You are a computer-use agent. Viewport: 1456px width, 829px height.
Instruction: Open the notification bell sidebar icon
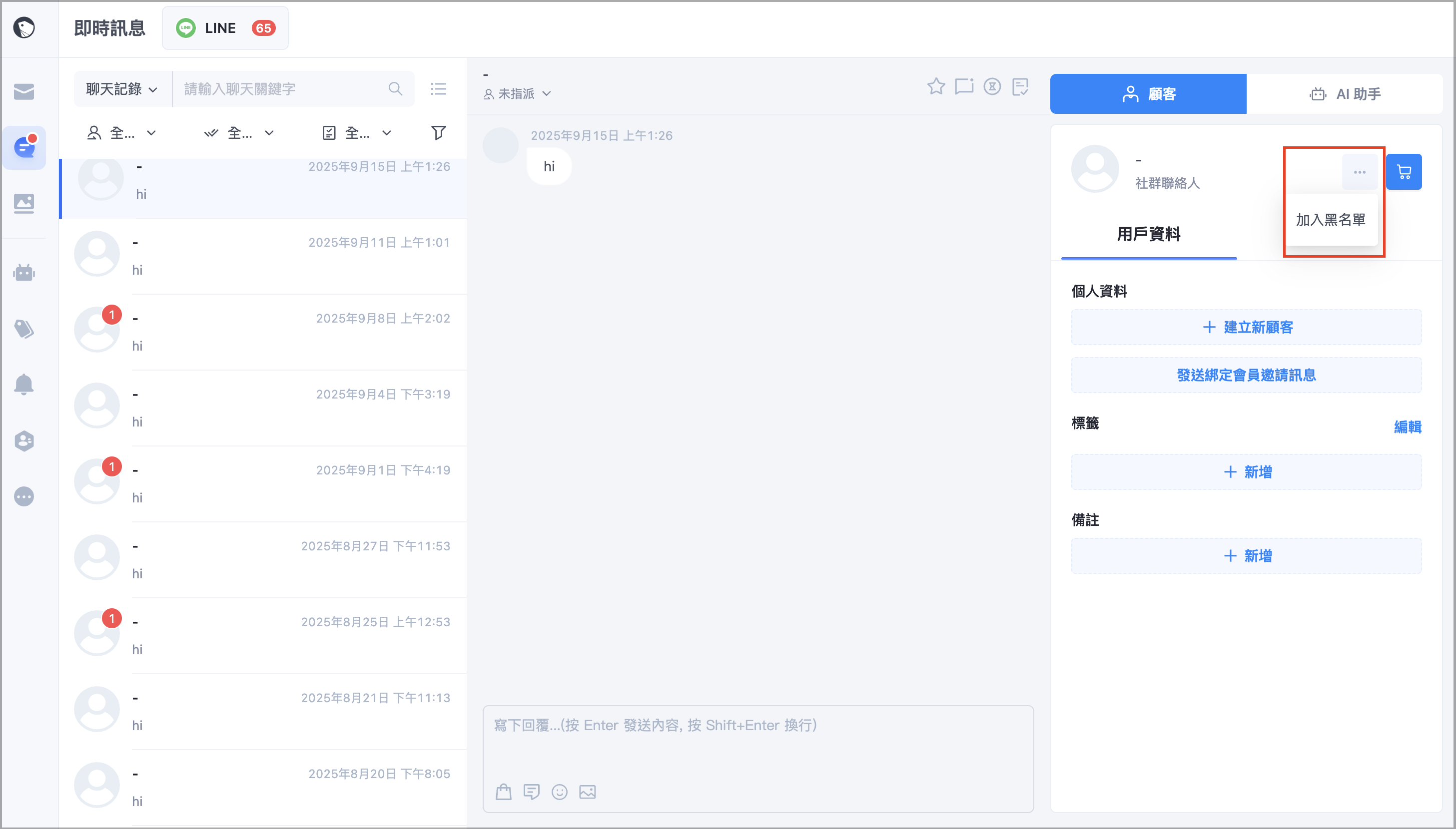point(24,385)
